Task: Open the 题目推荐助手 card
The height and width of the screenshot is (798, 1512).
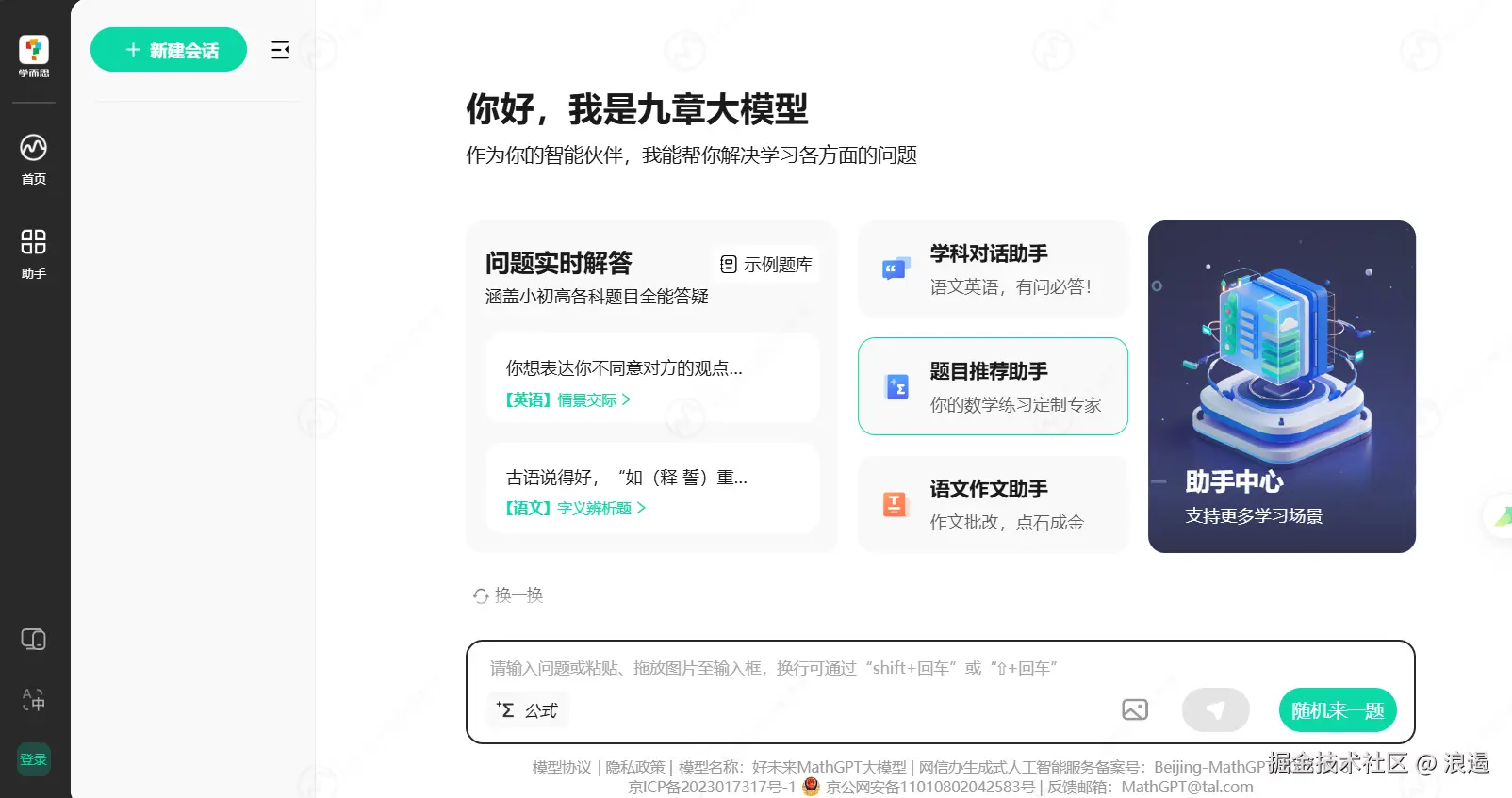Action: coord(993,386)
